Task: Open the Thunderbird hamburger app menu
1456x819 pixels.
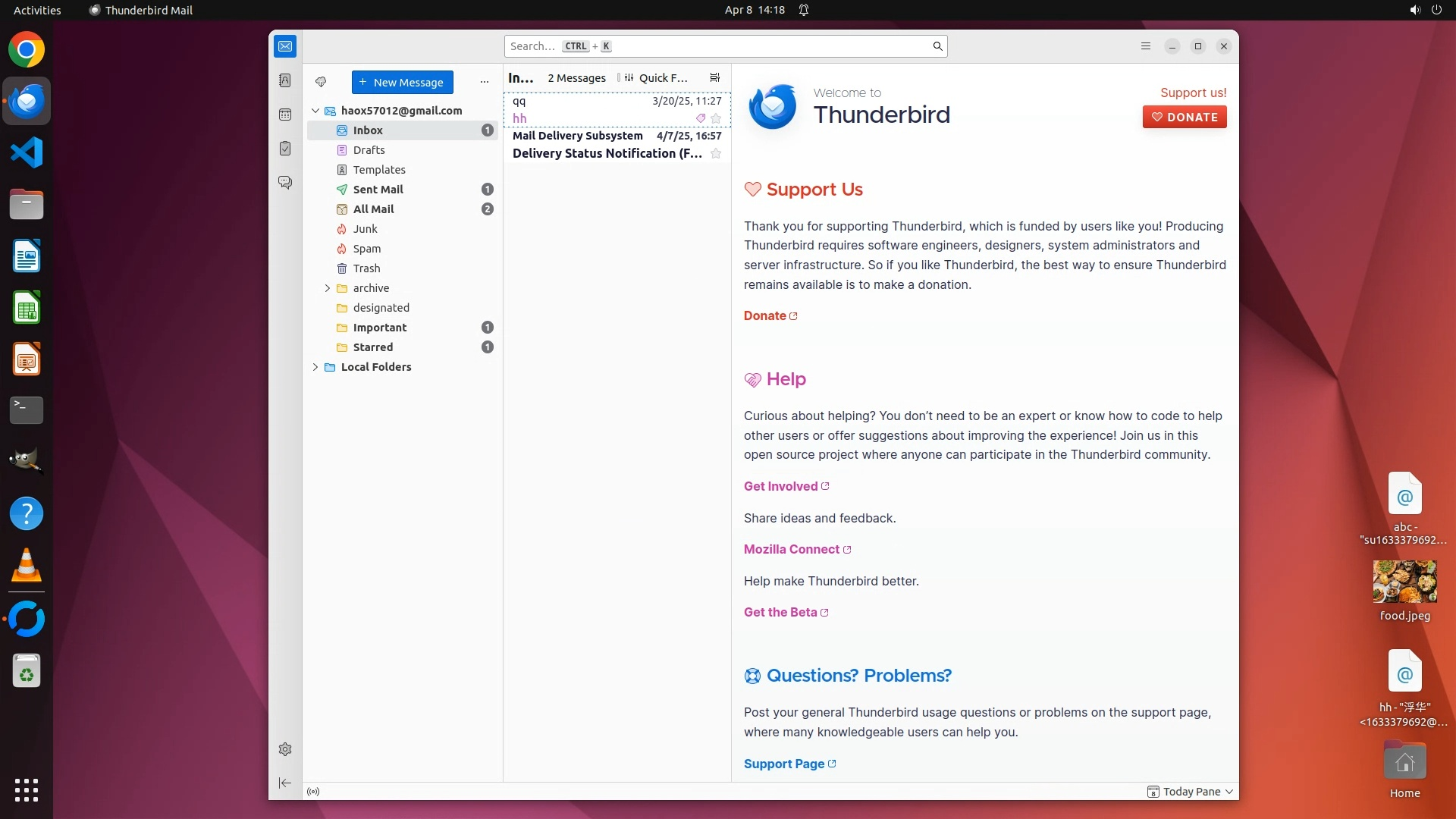Action: [1146, 46]
